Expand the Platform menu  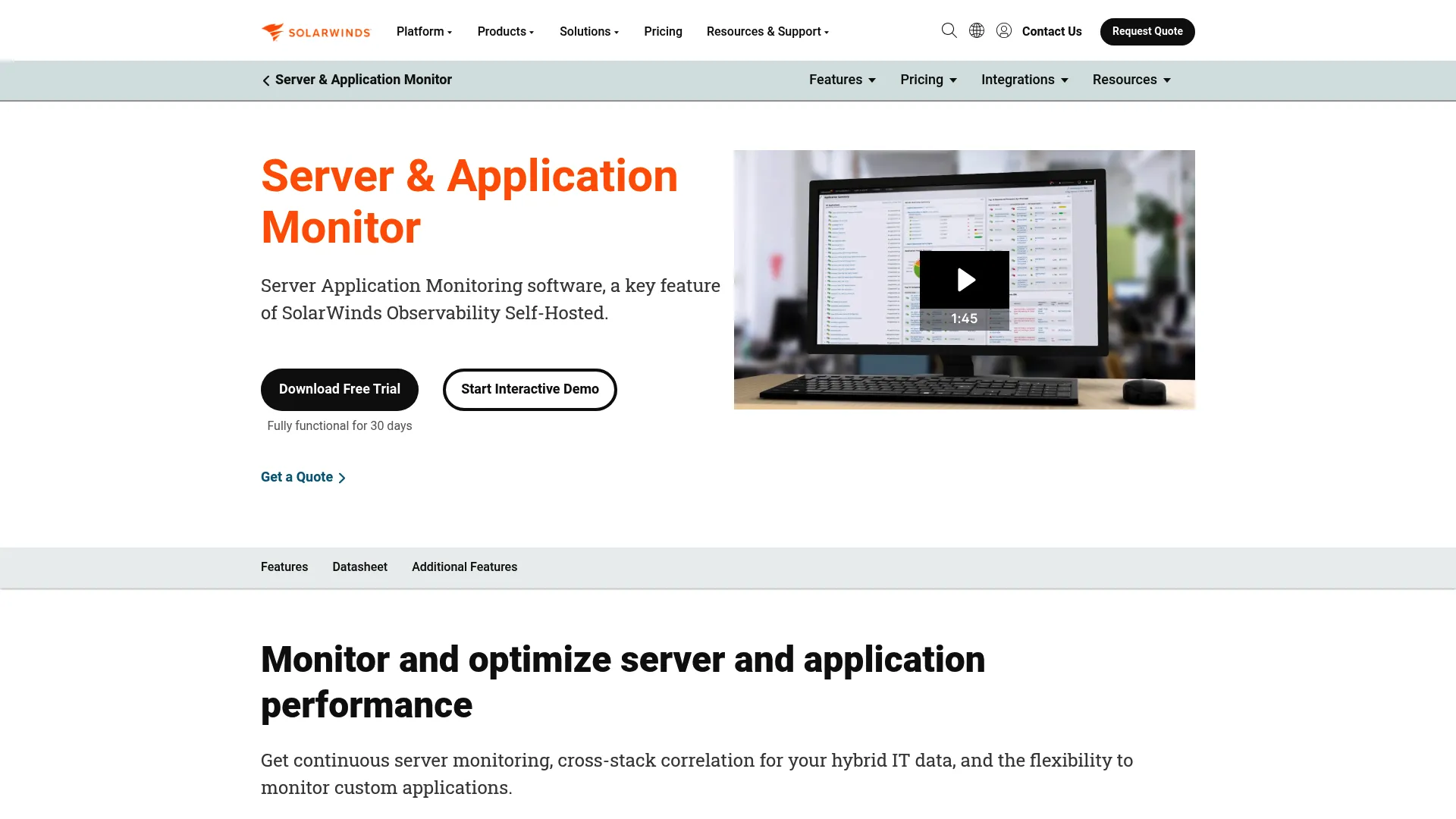pyautogui.click(x=424, y=32)
